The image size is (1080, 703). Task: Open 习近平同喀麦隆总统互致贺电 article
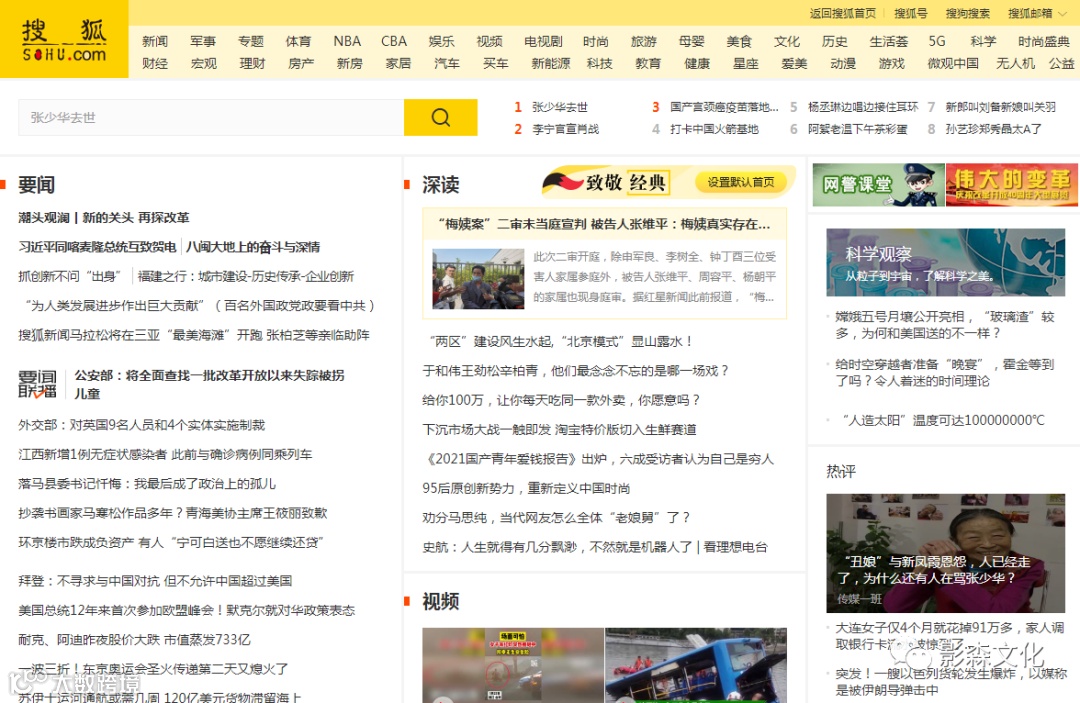tap(97, 246)
